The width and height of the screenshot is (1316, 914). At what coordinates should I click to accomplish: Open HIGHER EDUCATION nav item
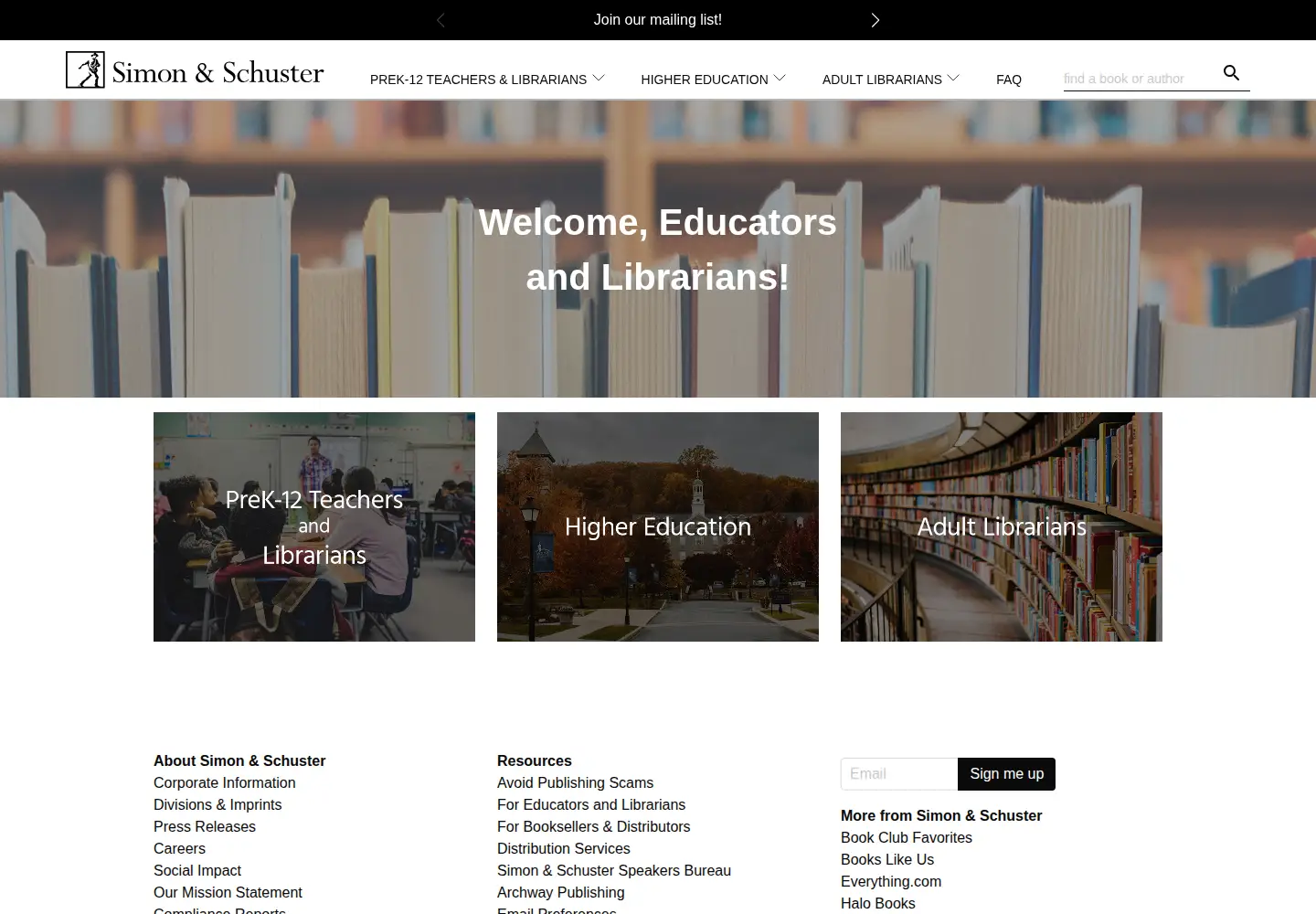[705, 80]
